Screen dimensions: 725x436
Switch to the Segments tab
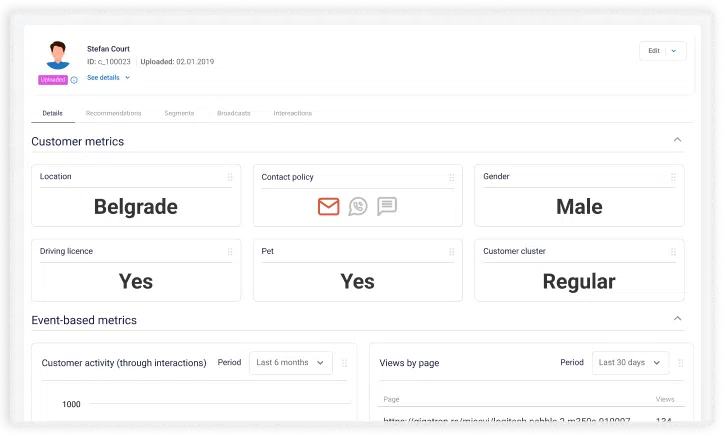pos(179,113)
